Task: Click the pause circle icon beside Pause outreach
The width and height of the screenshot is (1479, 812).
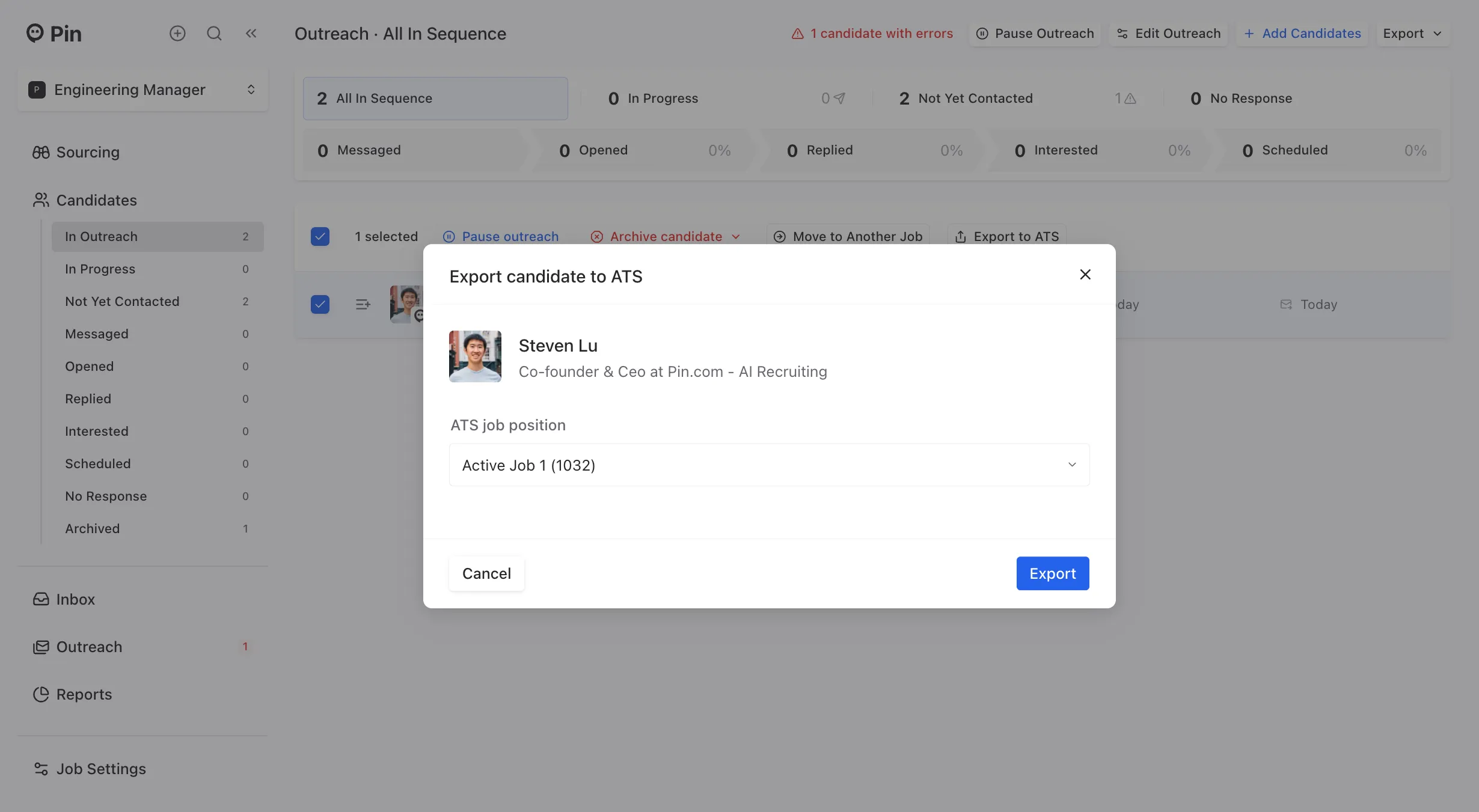Action: [449, 237]
